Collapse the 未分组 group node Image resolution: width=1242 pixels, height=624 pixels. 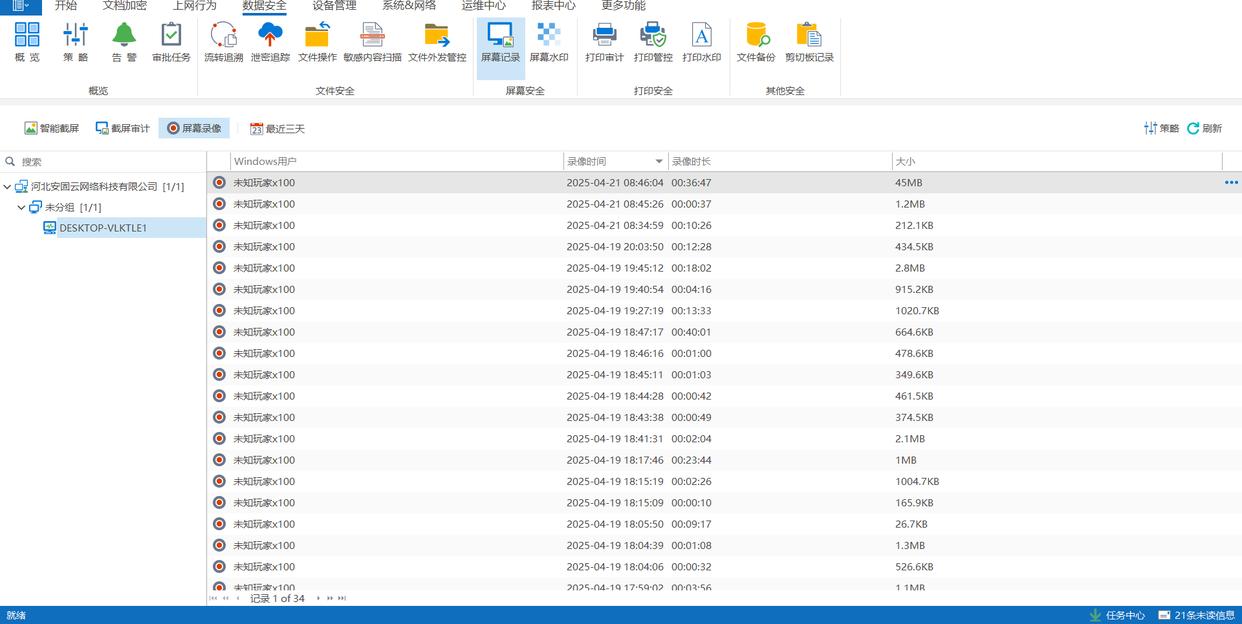(22, 207)
